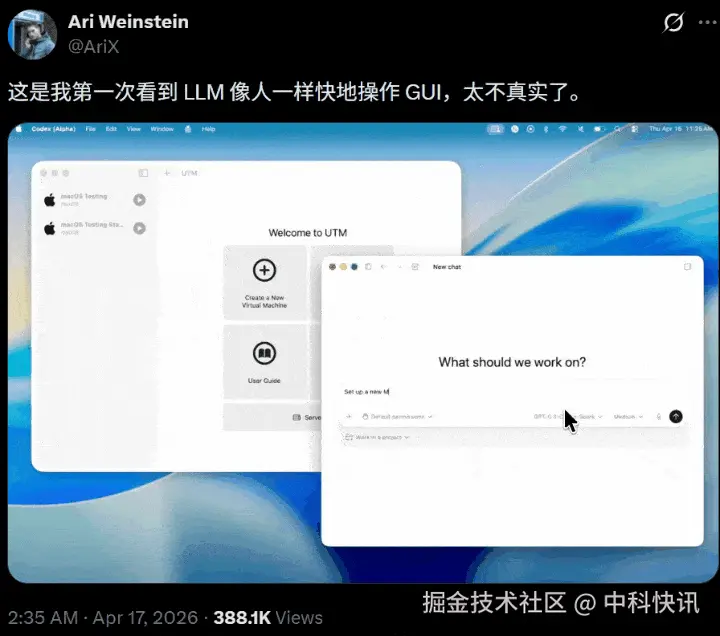
Task: Open Ari Weinstein's profile avatar
Action: [32, 34]
